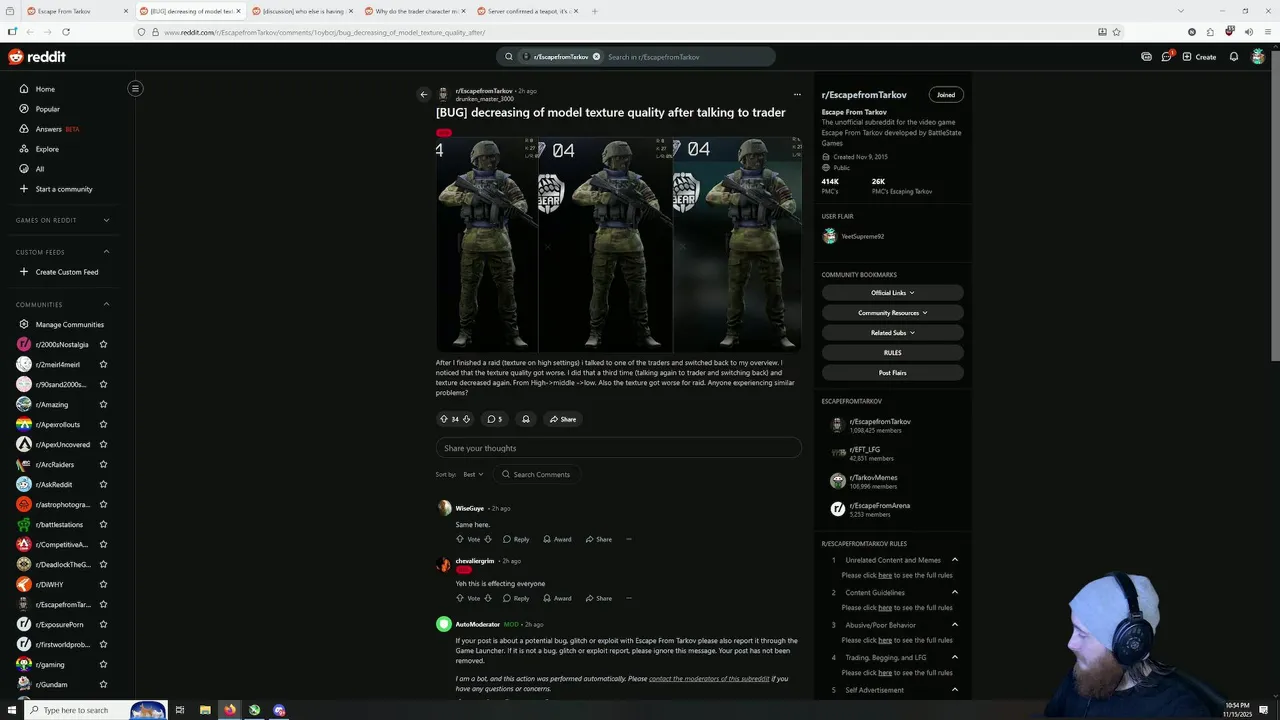
Task: Open the Sort by Best dropdown
Action: [474, 474]
